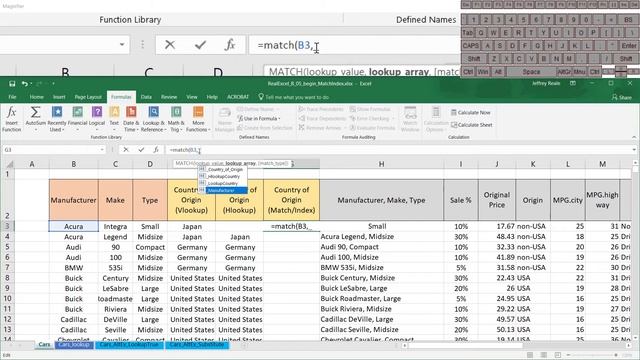Viewport: 640px width, 360px height.
Task: Select column B header
Action: pyautogui.click(x=73, y=164)
